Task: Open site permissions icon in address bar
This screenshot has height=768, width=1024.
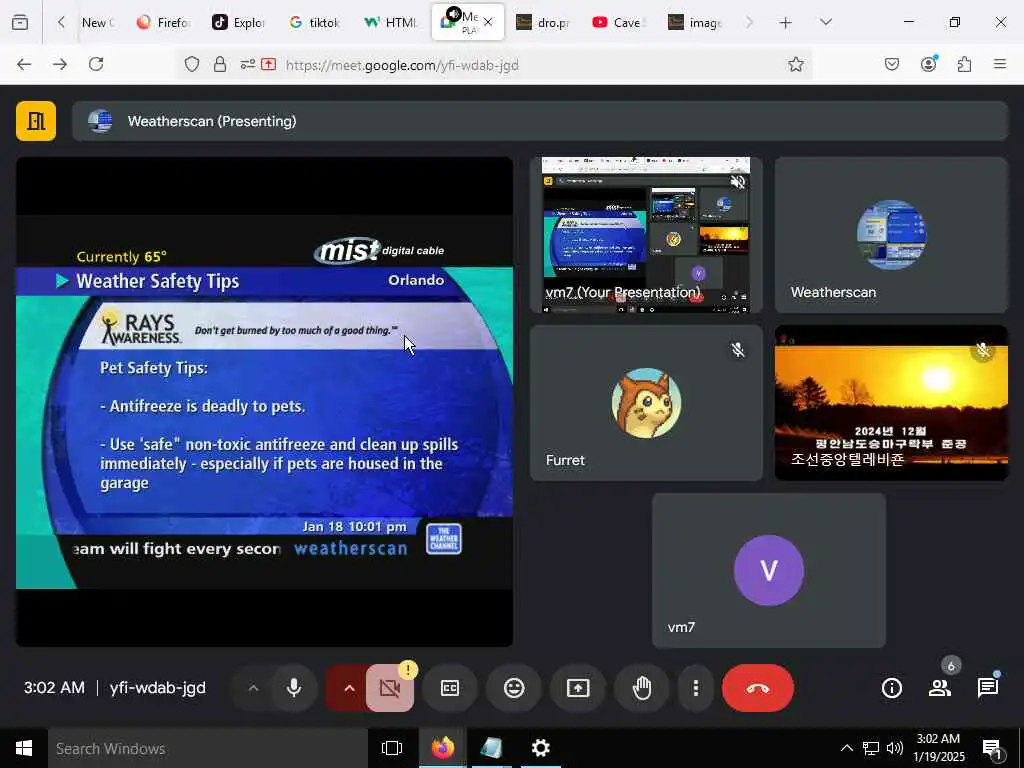Action: pyautogui.click(x=248, y=64)
